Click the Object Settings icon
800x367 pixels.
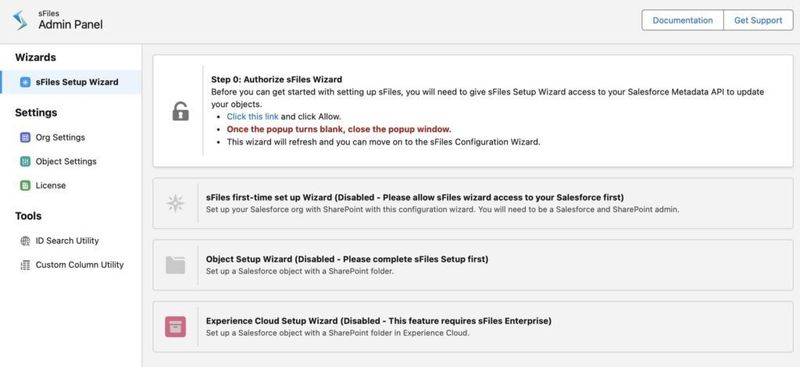point(25,161)
